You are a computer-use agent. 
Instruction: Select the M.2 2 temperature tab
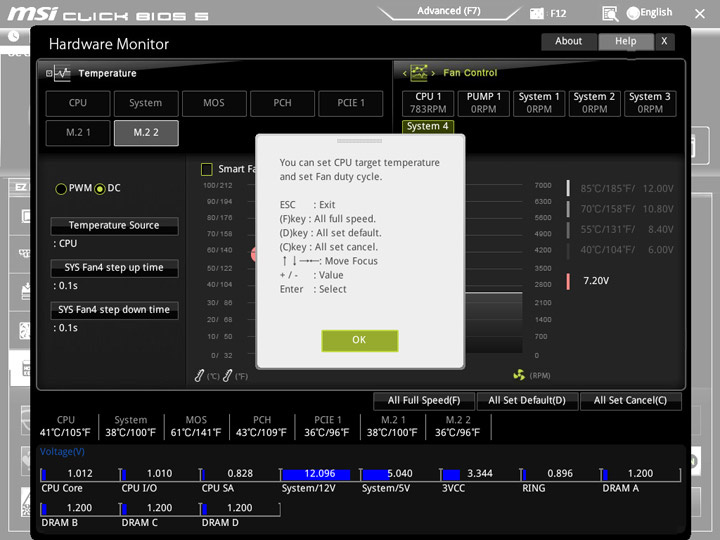146,133
